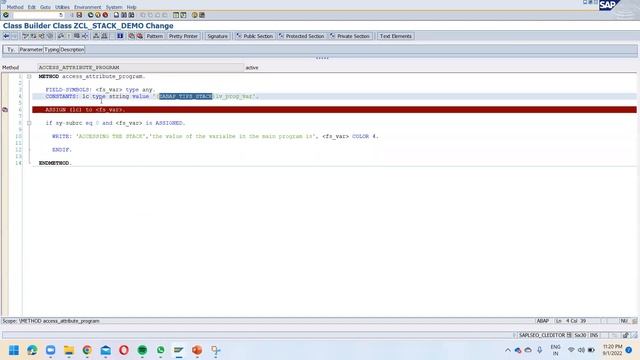Open the Help menu
Screen dimensions: 640x360
(131, 7)
